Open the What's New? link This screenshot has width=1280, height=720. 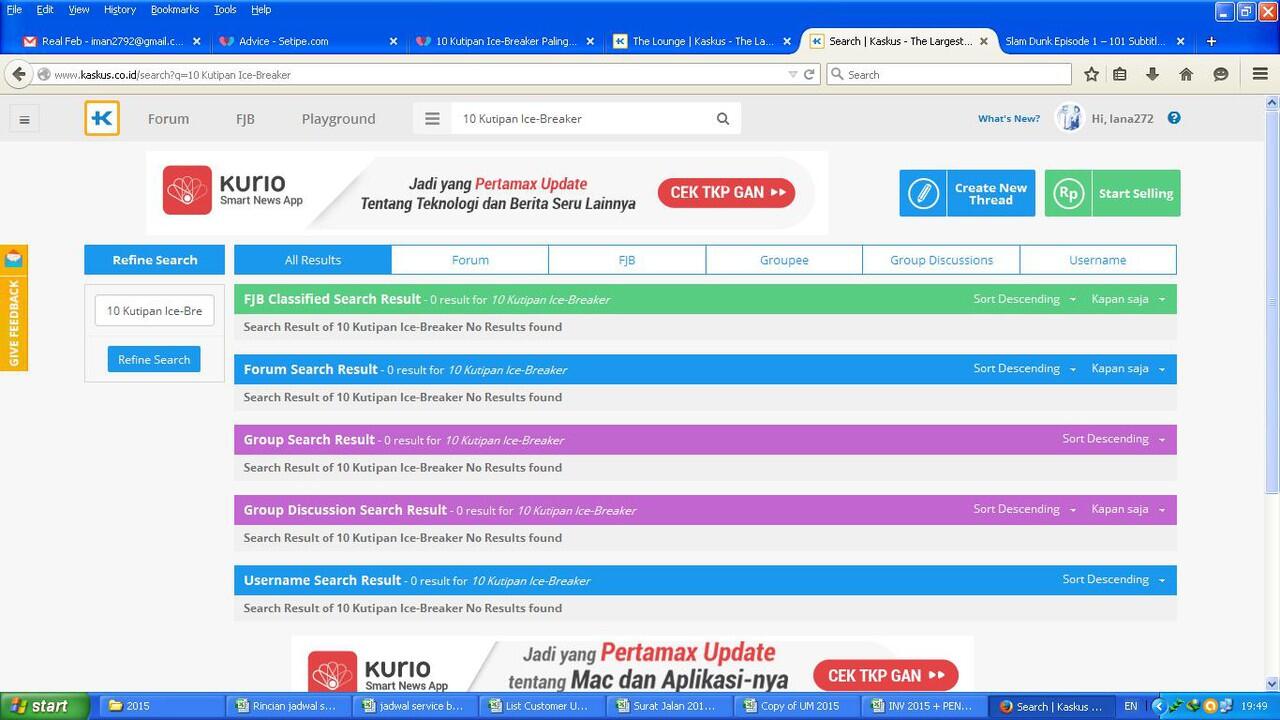[1008, 118]
